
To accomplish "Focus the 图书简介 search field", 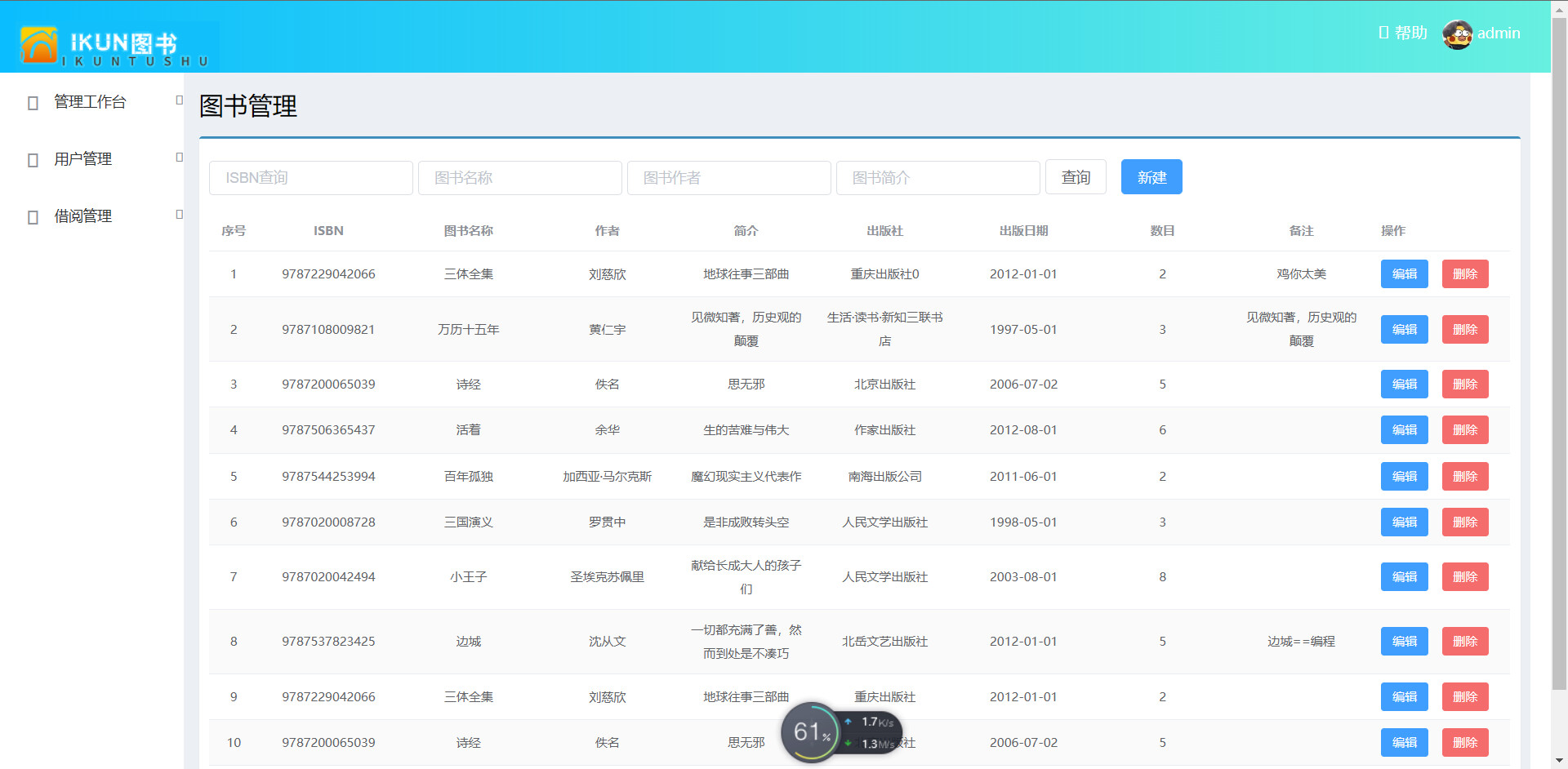I will 938,178.
